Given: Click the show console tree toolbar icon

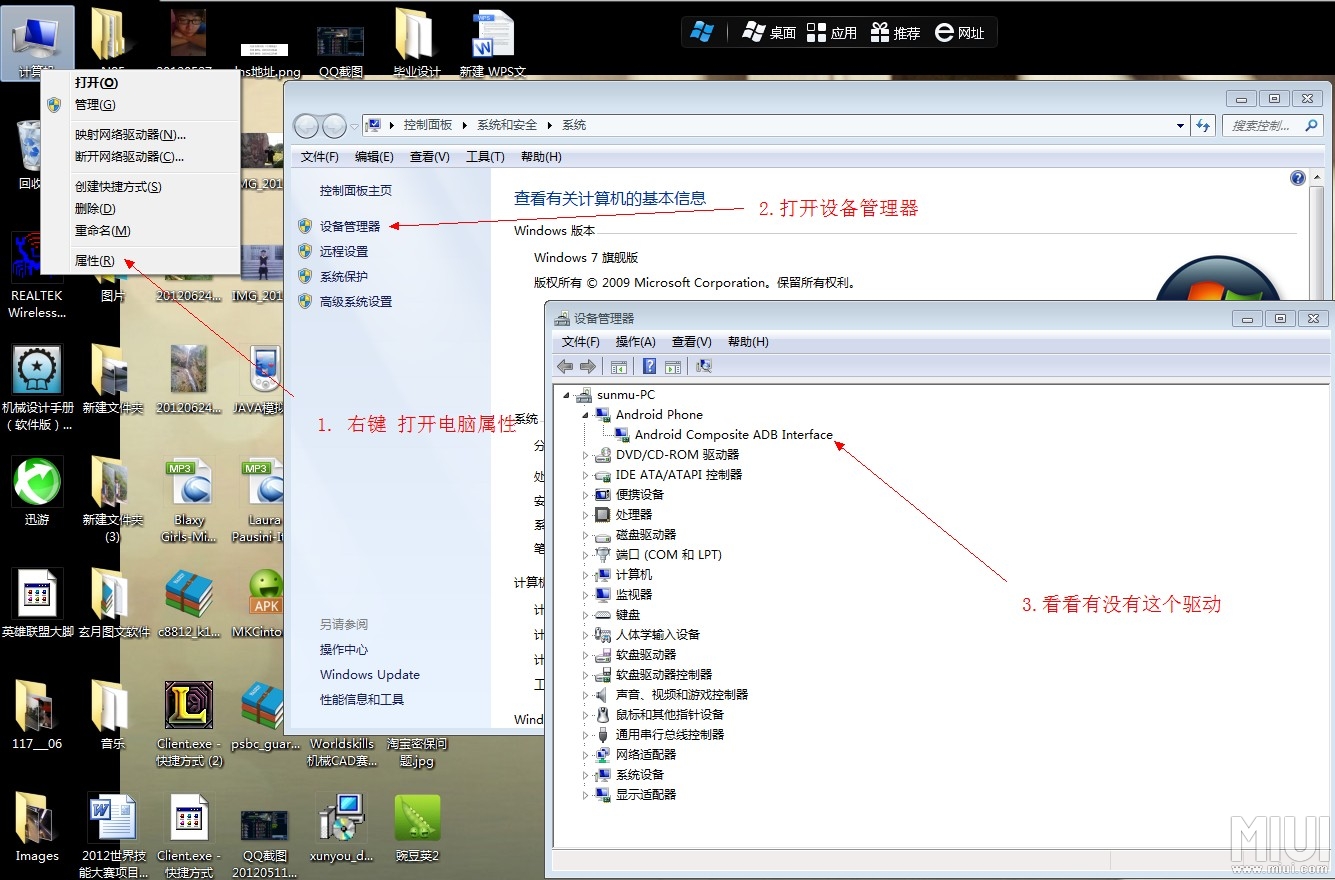Looking at the screenshot, I should point(619,366).
